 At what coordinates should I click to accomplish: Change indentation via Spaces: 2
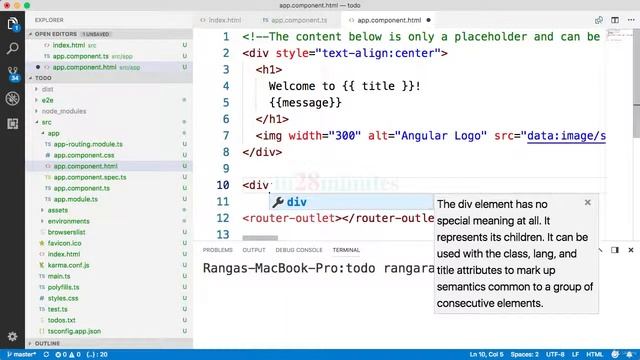[524, 354]
